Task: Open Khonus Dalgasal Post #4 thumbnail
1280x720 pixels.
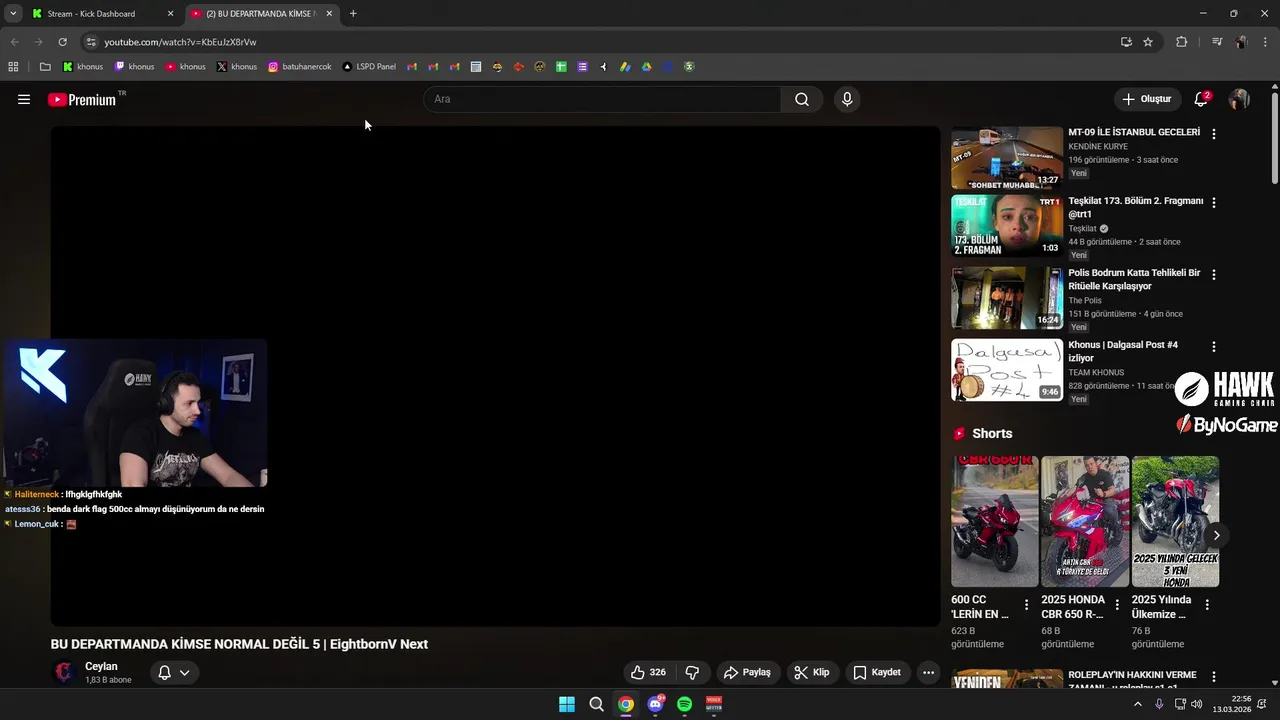Action: click(x=1007, y=370)
